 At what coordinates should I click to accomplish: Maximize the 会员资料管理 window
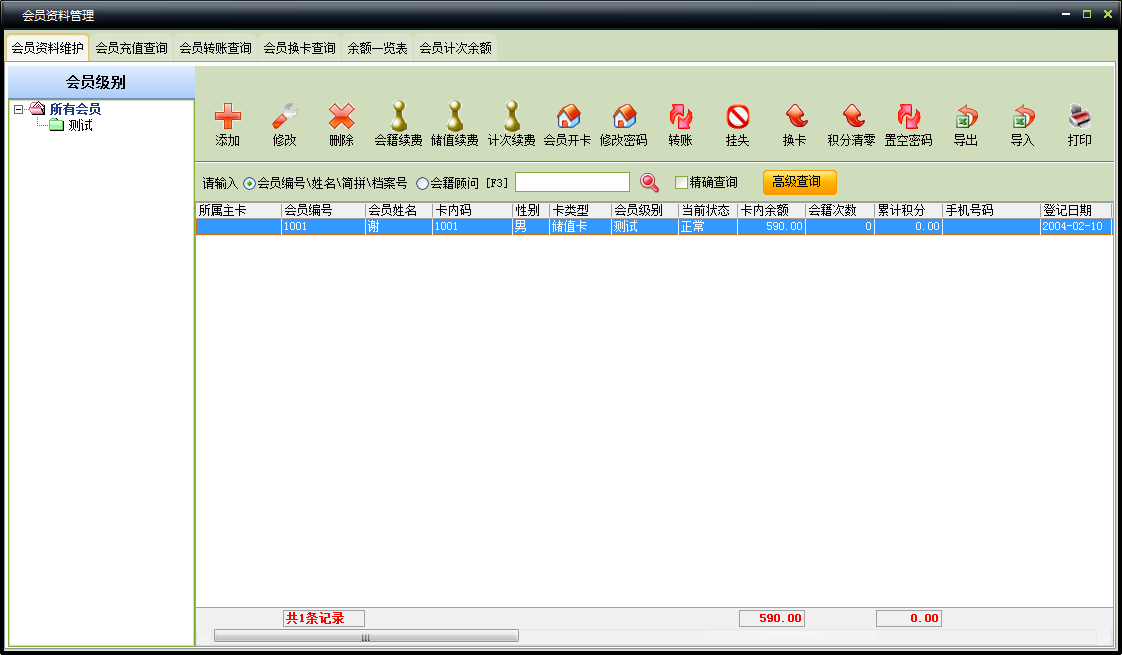coord(1087,14)
